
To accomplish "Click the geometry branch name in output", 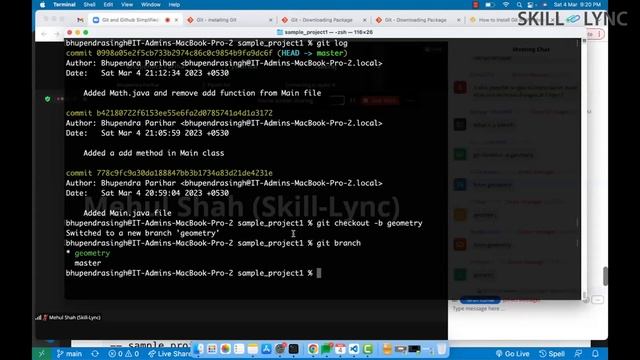I will (x=92, y=253).
